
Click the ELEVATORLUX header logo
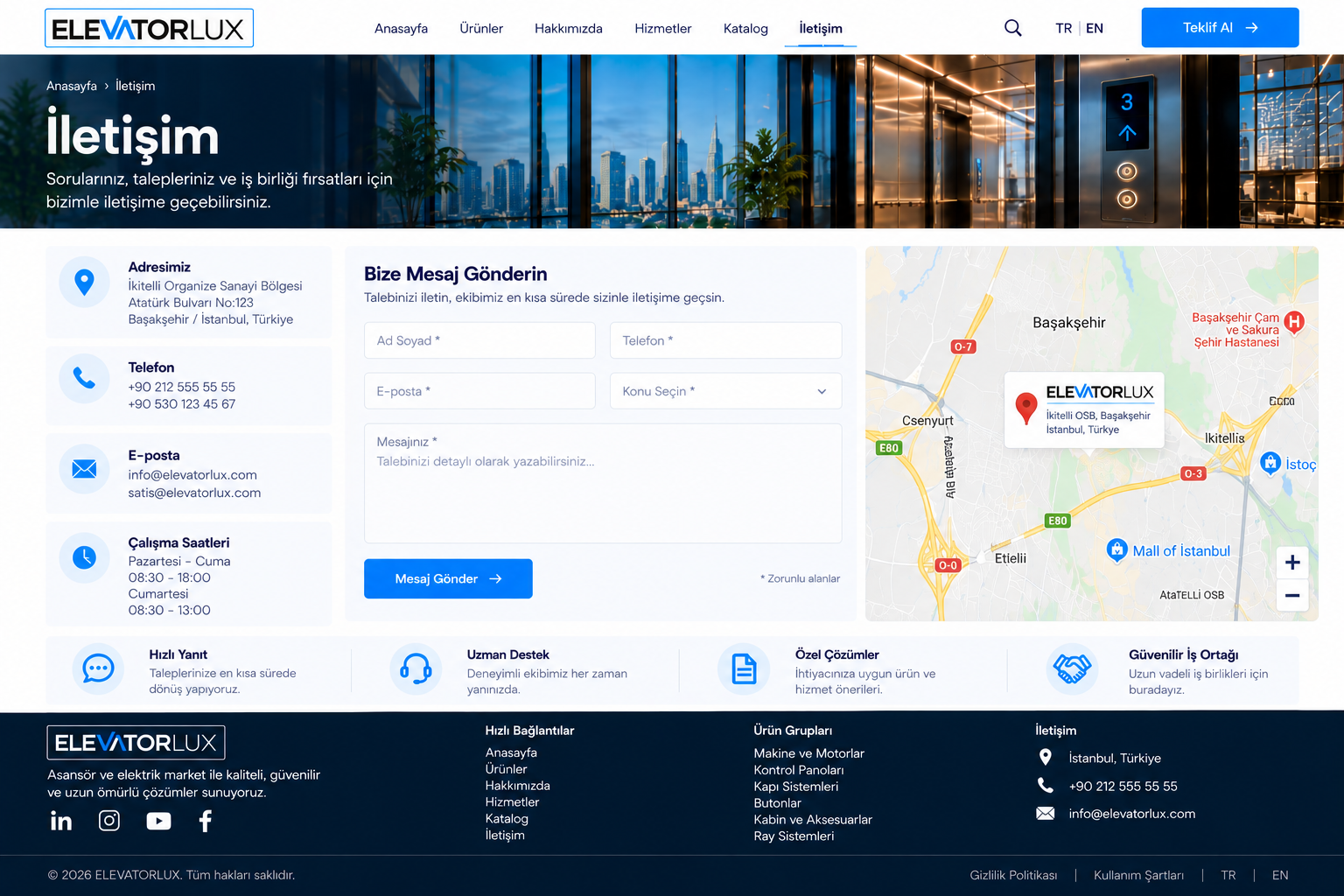pos(149,28)
